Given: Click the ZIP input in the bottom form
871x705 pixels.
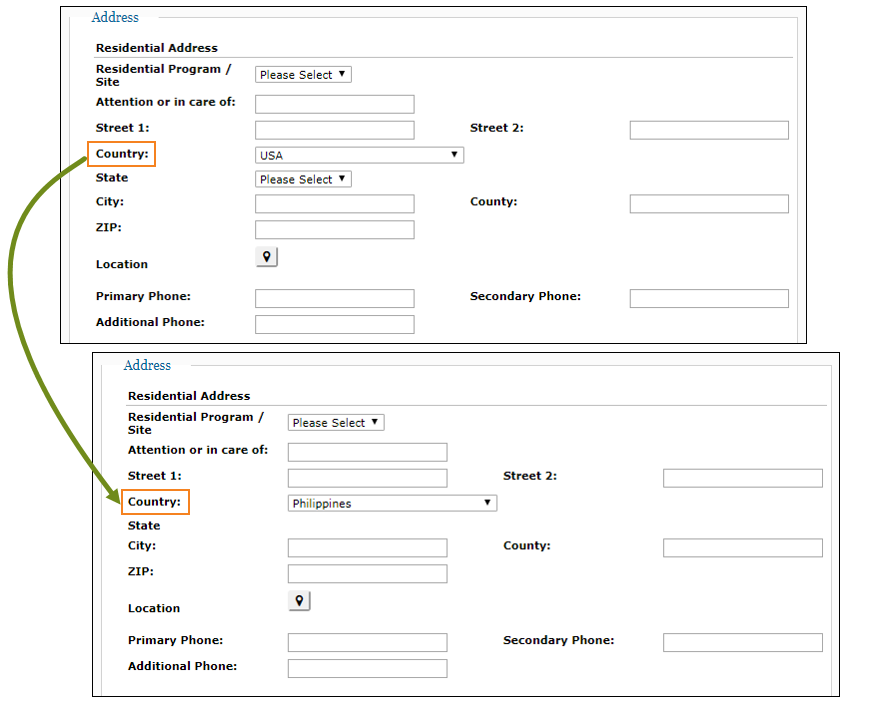Looking at the screenshot, I should click(367, 573).
